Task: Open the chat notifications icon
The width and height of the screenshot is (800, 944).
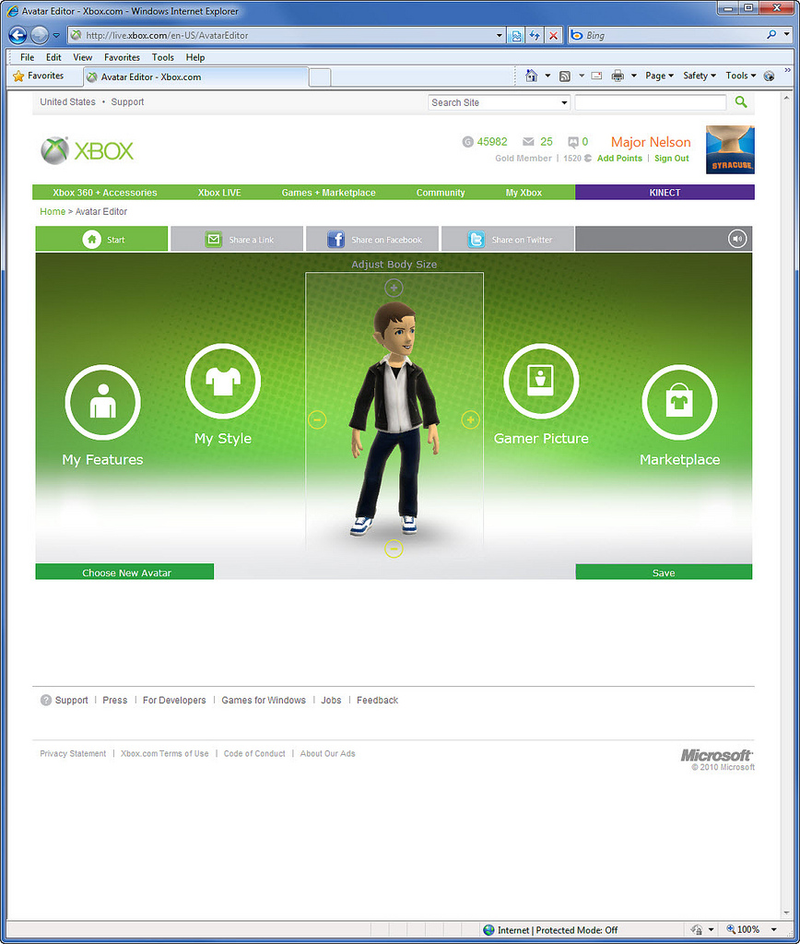Action: click(x=573, y=142)
